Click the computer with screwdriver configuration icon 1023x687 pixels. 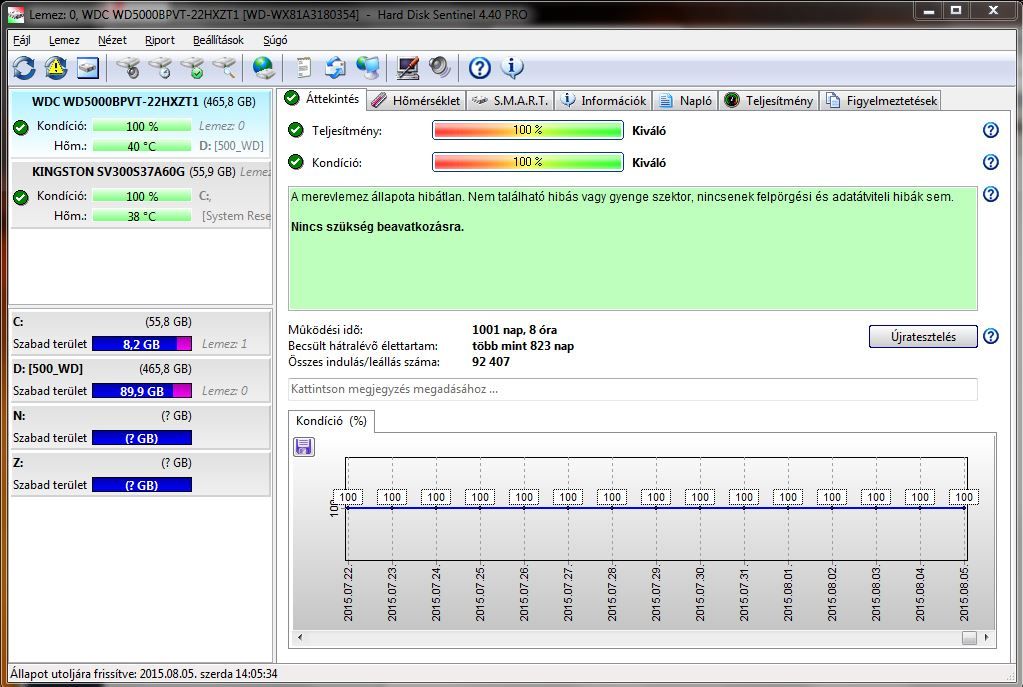[408, 68]
